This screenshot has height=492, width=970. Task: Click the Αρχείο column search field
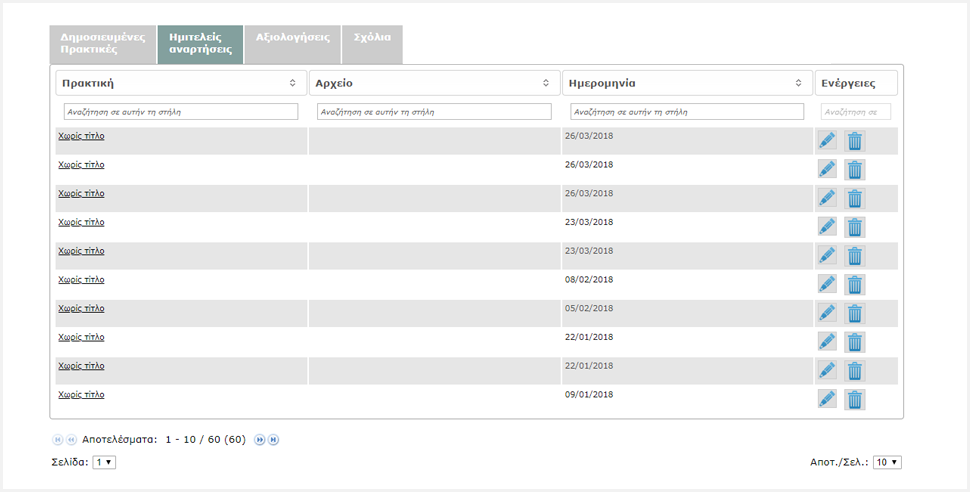pyautogui.click(x=434, y=112)
